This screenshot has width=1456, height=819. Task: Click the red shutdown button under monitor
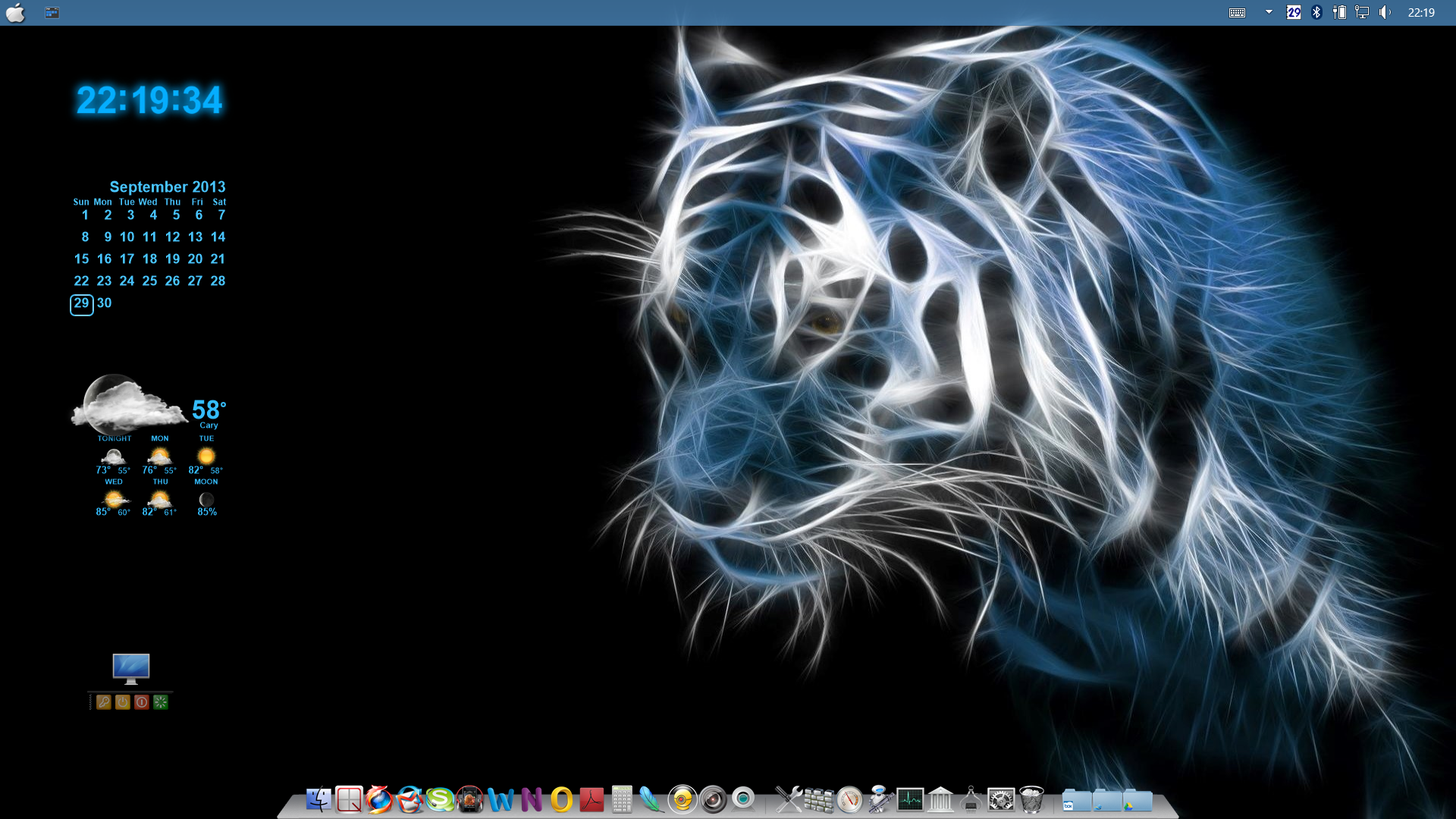142,702
